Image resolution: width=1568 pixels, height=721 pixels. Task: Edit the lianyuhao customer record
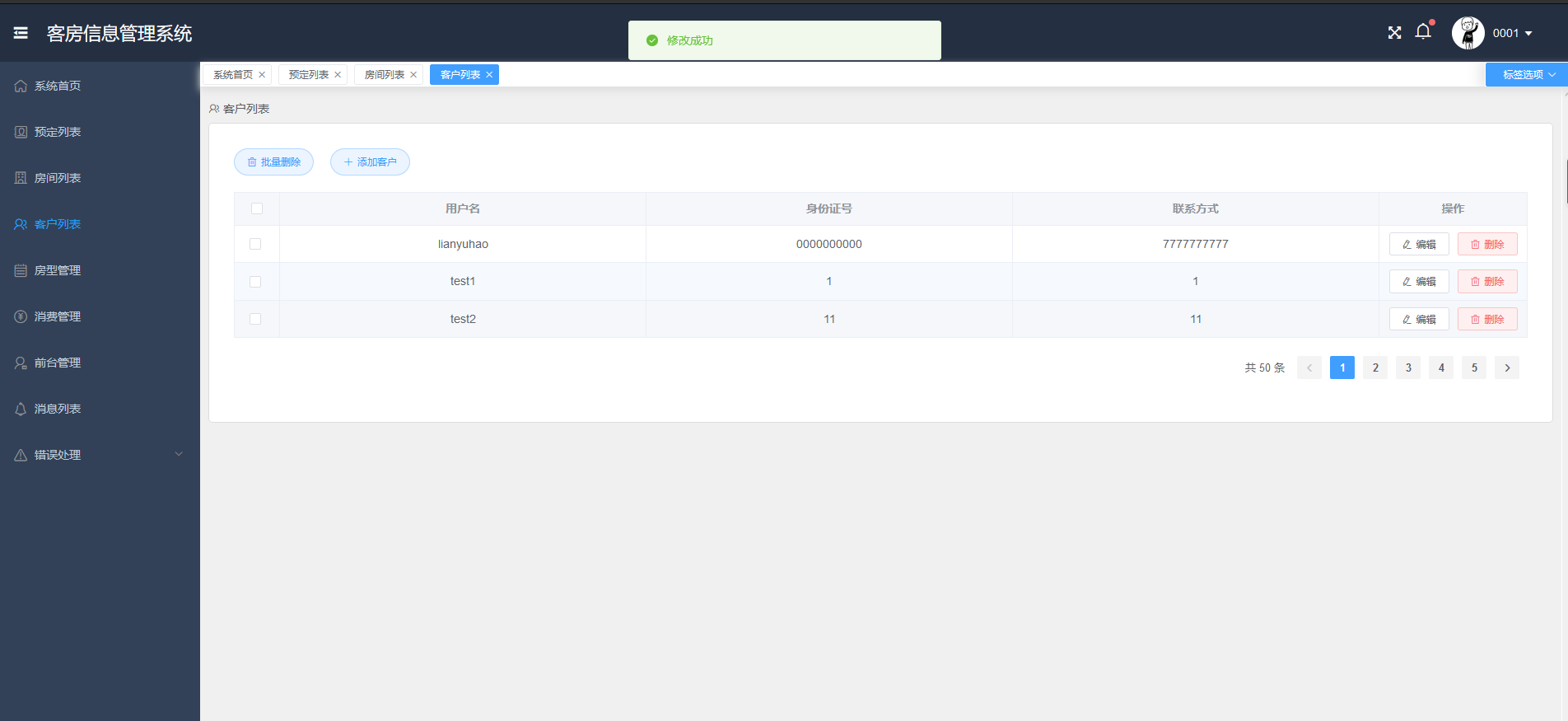(x=1419, y=244)
